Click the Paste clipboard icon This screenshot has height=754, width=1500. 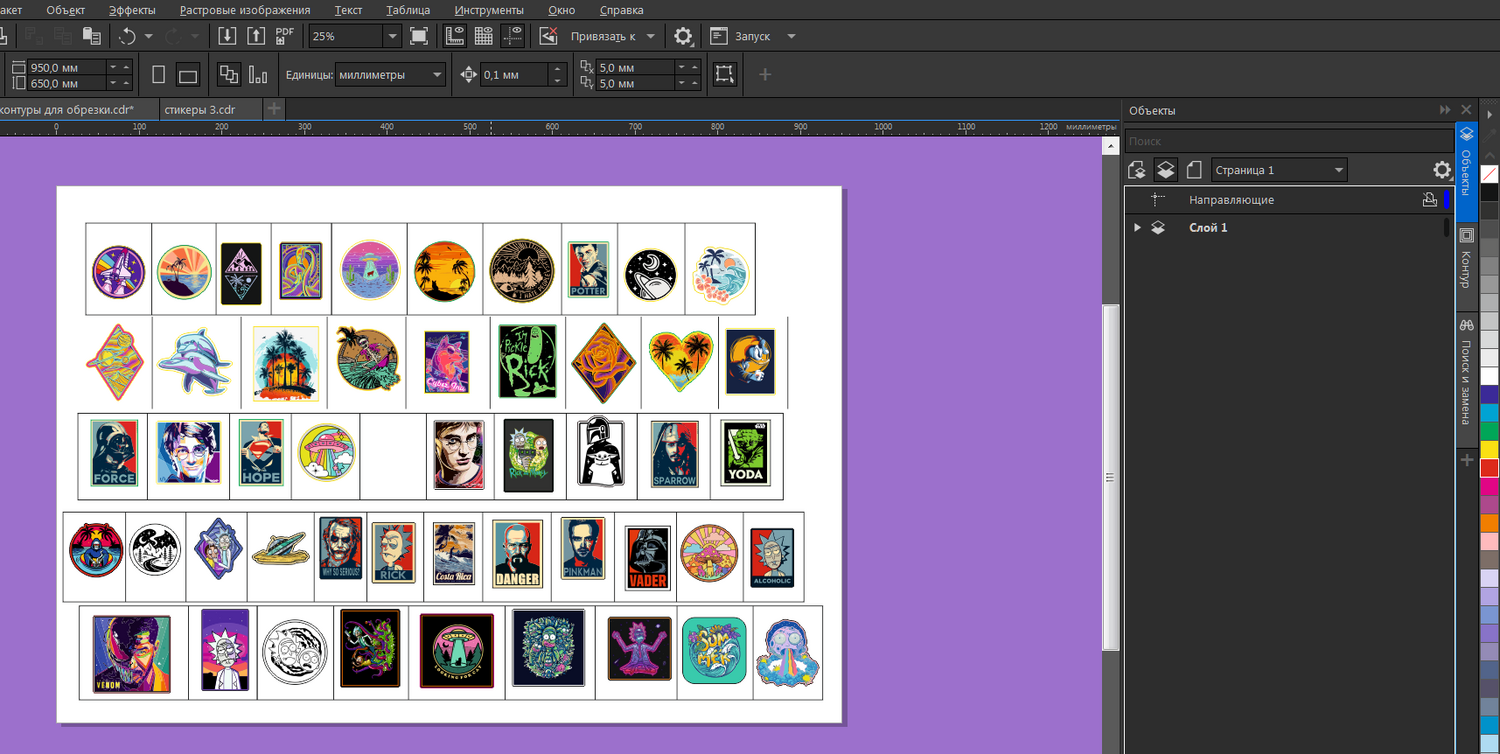point(91,36)
